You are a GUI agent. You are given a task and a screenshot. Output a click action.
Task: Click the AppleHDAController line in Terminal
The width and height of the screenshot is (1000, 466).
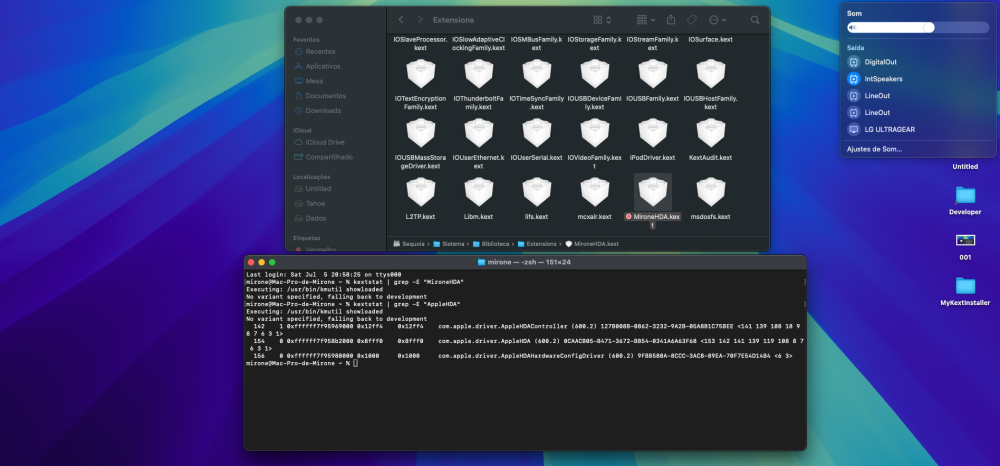click(524, 330)
